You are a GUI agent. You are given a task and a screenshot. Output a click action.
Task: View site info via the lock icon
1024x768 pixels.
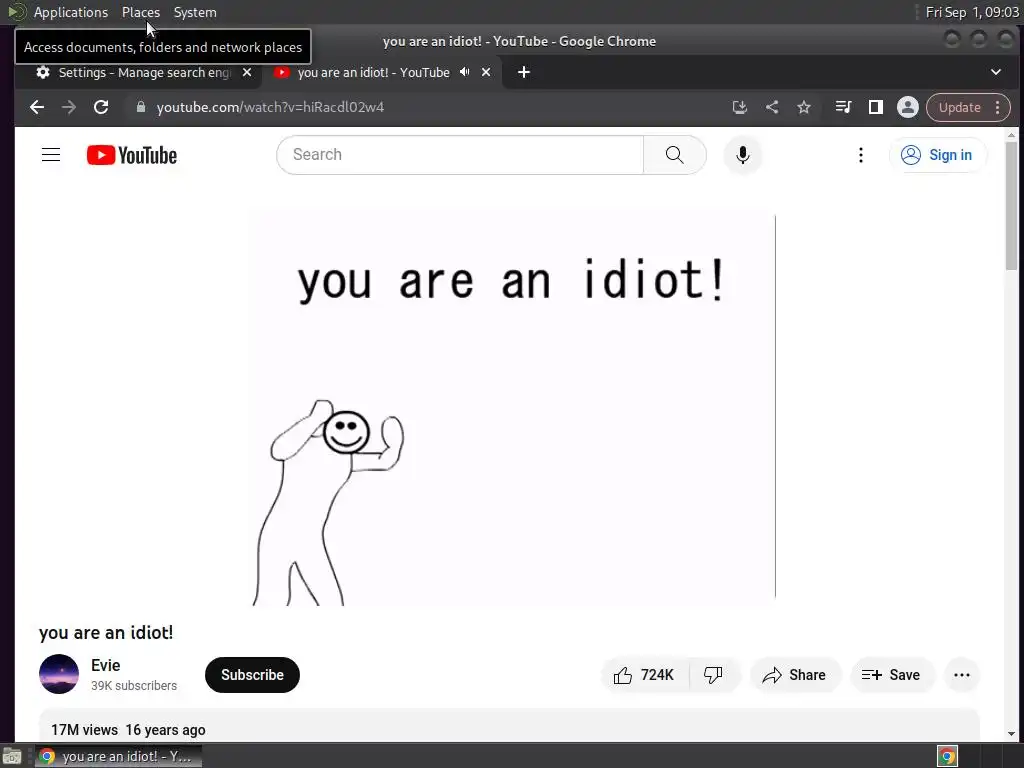(x=140, y=107)
